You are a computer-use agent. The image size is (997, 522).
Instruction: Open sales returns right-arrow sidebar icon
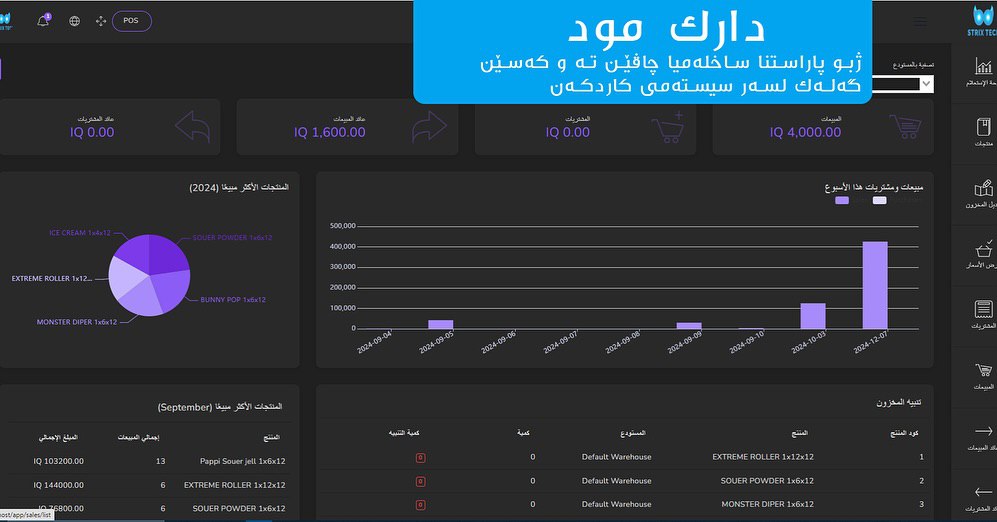983,431
